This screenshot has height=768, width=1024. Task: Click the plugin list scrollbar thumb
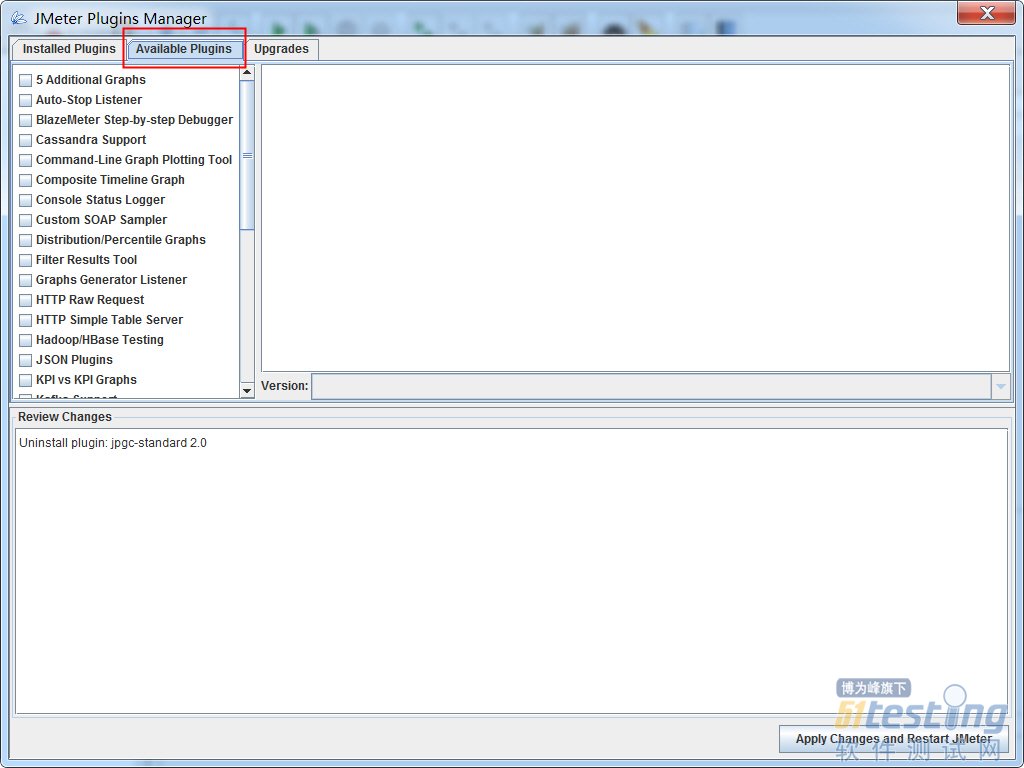(247, 155)
